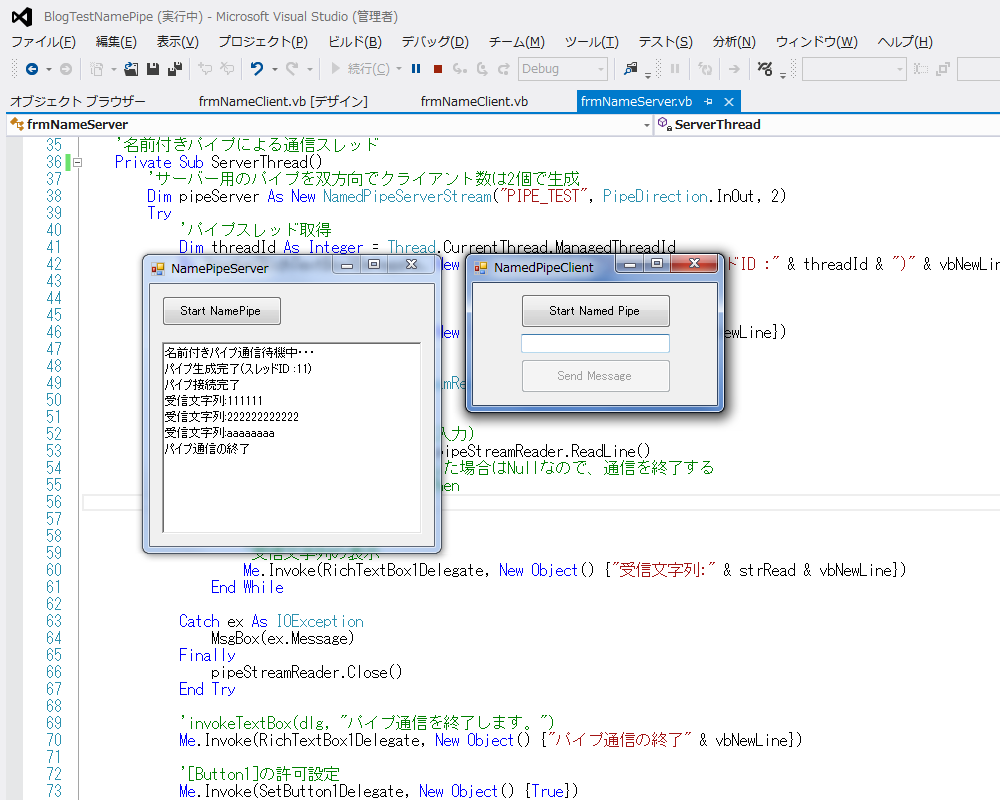Open toolbar overflow options after Find icon
Viewport: 1000px width, 800px height.
coord(648,75)
